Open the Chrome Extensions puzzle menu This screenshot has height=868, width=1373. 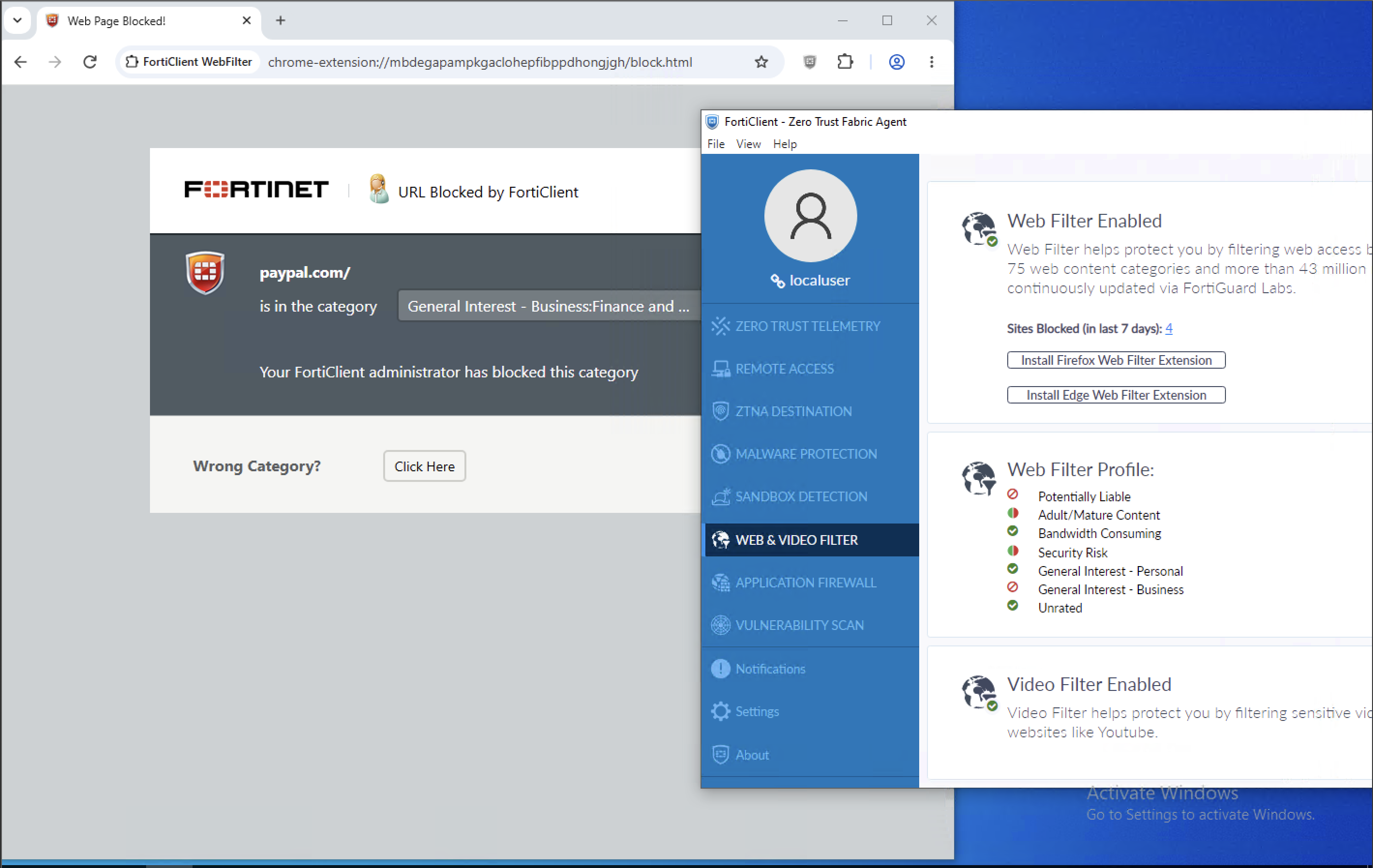845,61
